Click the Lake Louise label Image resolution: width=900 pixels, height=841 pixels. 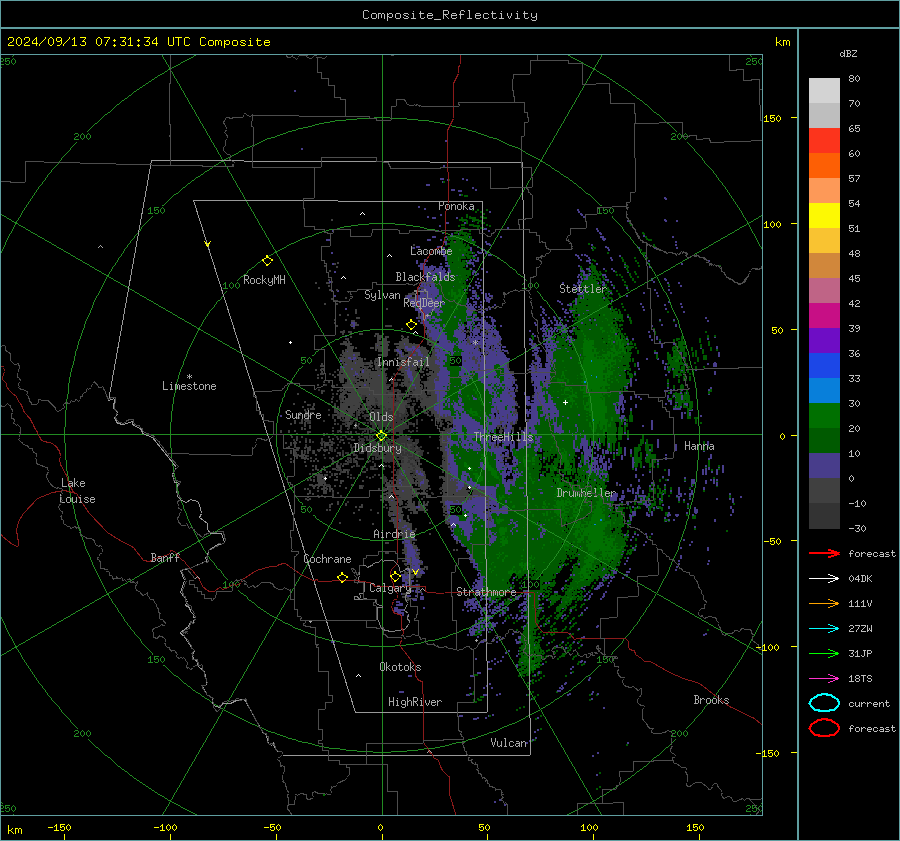[x=77, y=491]
